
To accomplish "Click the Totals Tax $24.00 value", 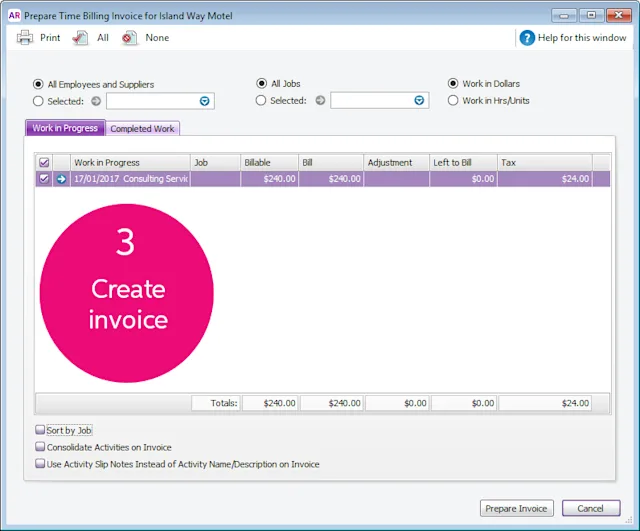I will [x=545, y=403].
